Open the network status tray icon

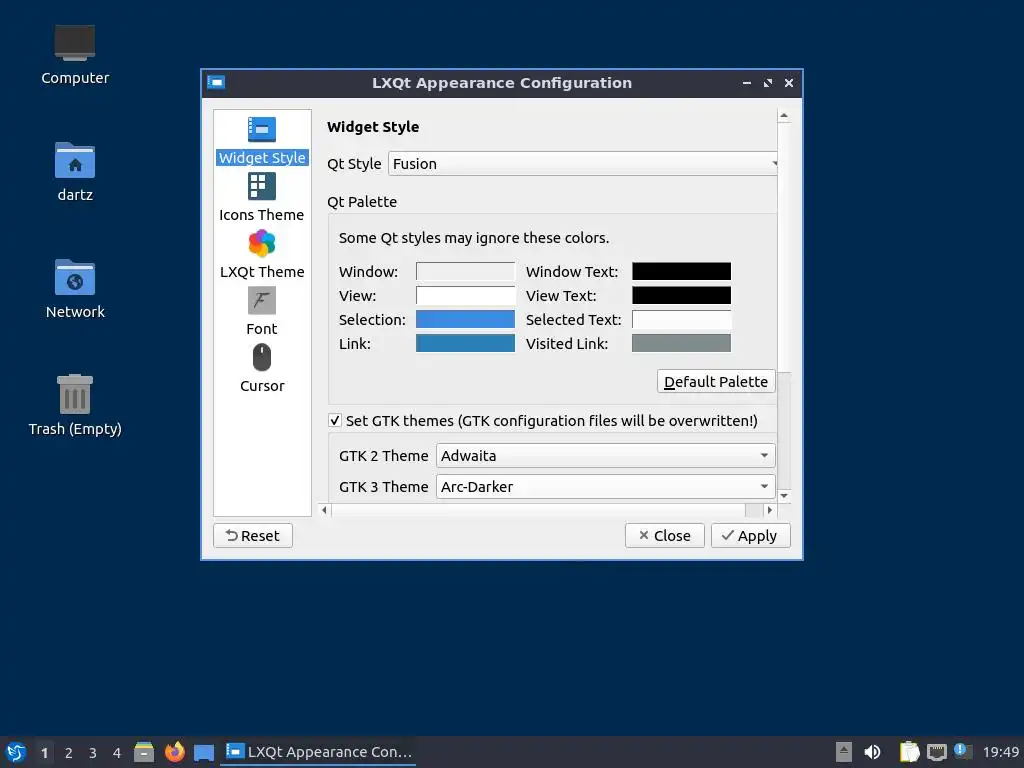936,752
